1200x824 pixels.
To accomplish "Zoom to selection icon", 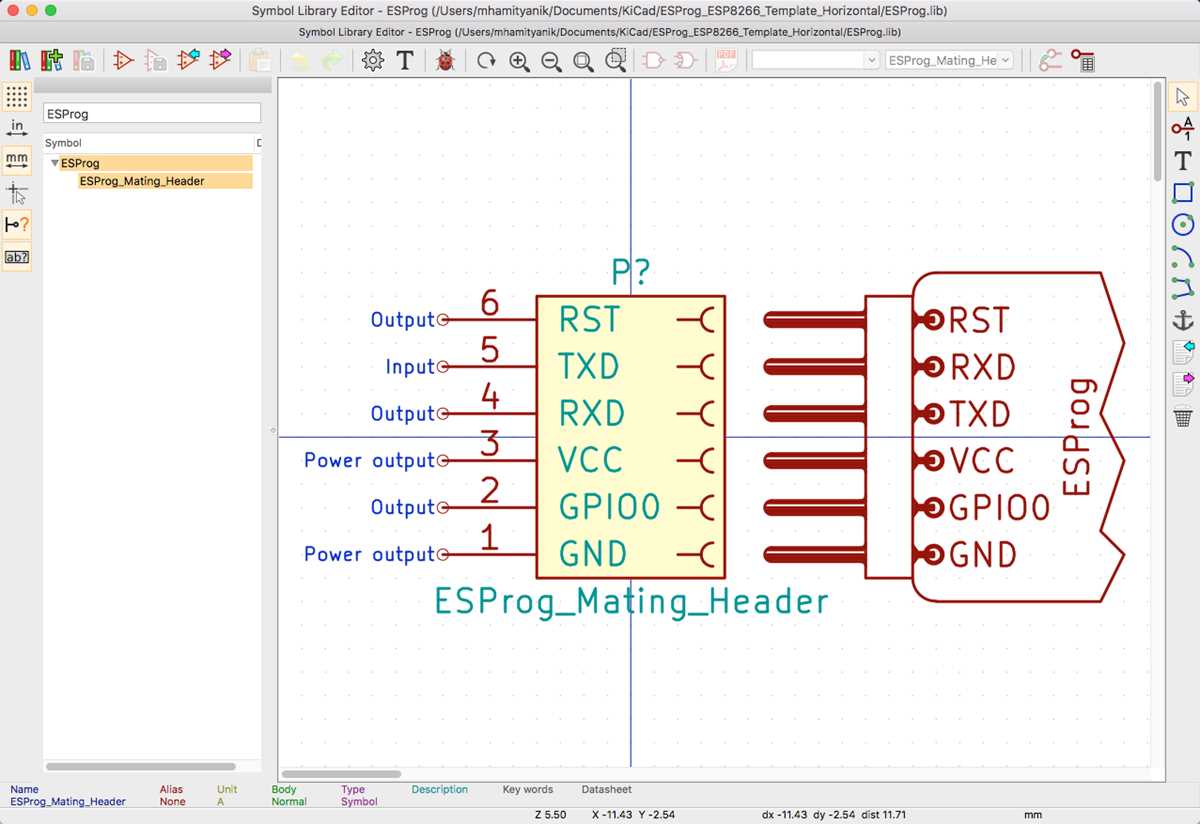I will click(616, 60).
